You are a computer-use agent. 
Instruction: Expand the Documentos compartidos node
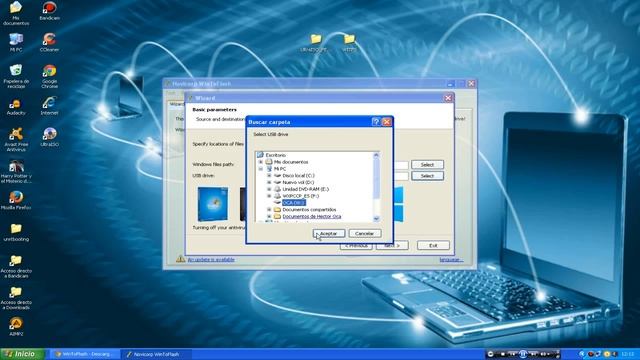click(x=269, y=209)
